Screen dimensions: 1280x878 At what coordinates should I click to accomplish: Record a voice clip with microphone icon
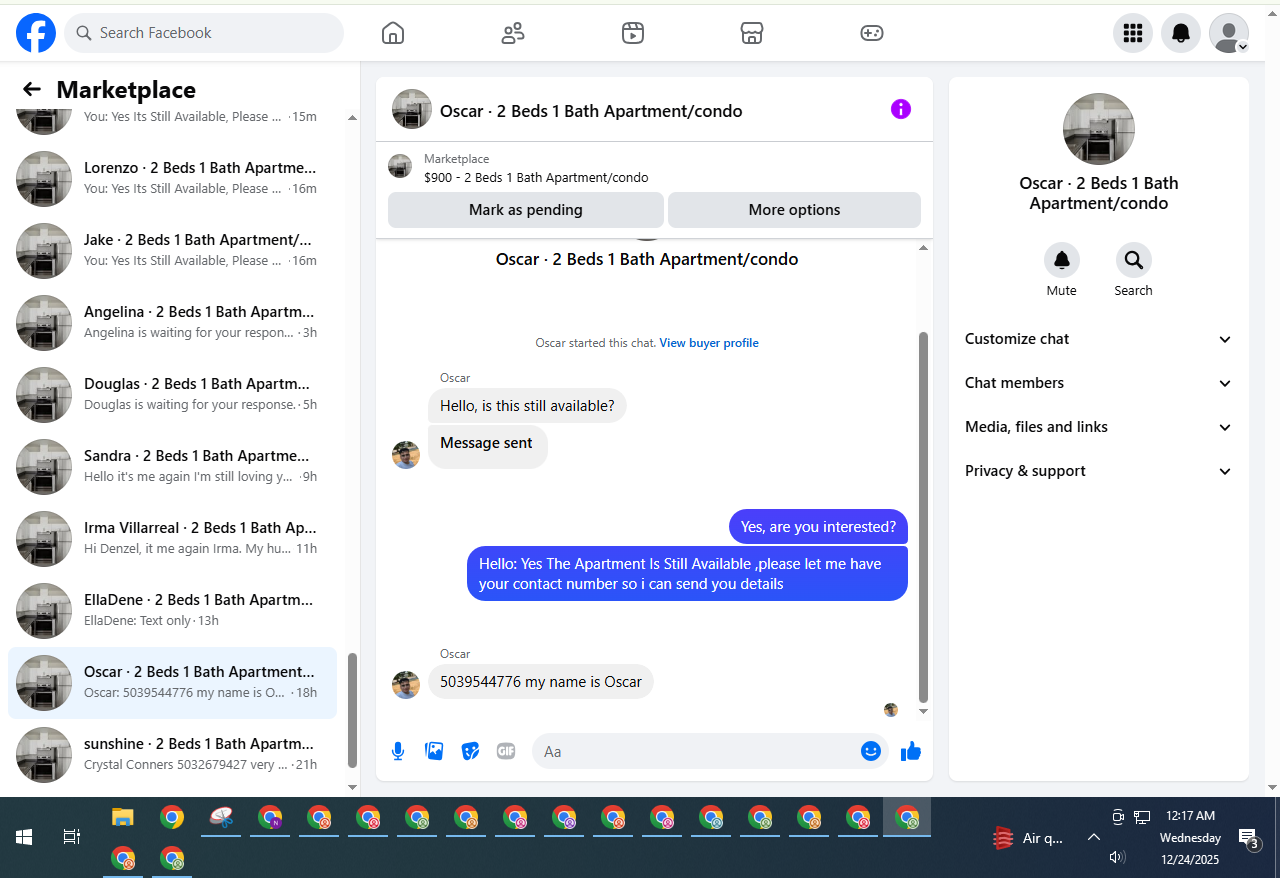[398, 751]
